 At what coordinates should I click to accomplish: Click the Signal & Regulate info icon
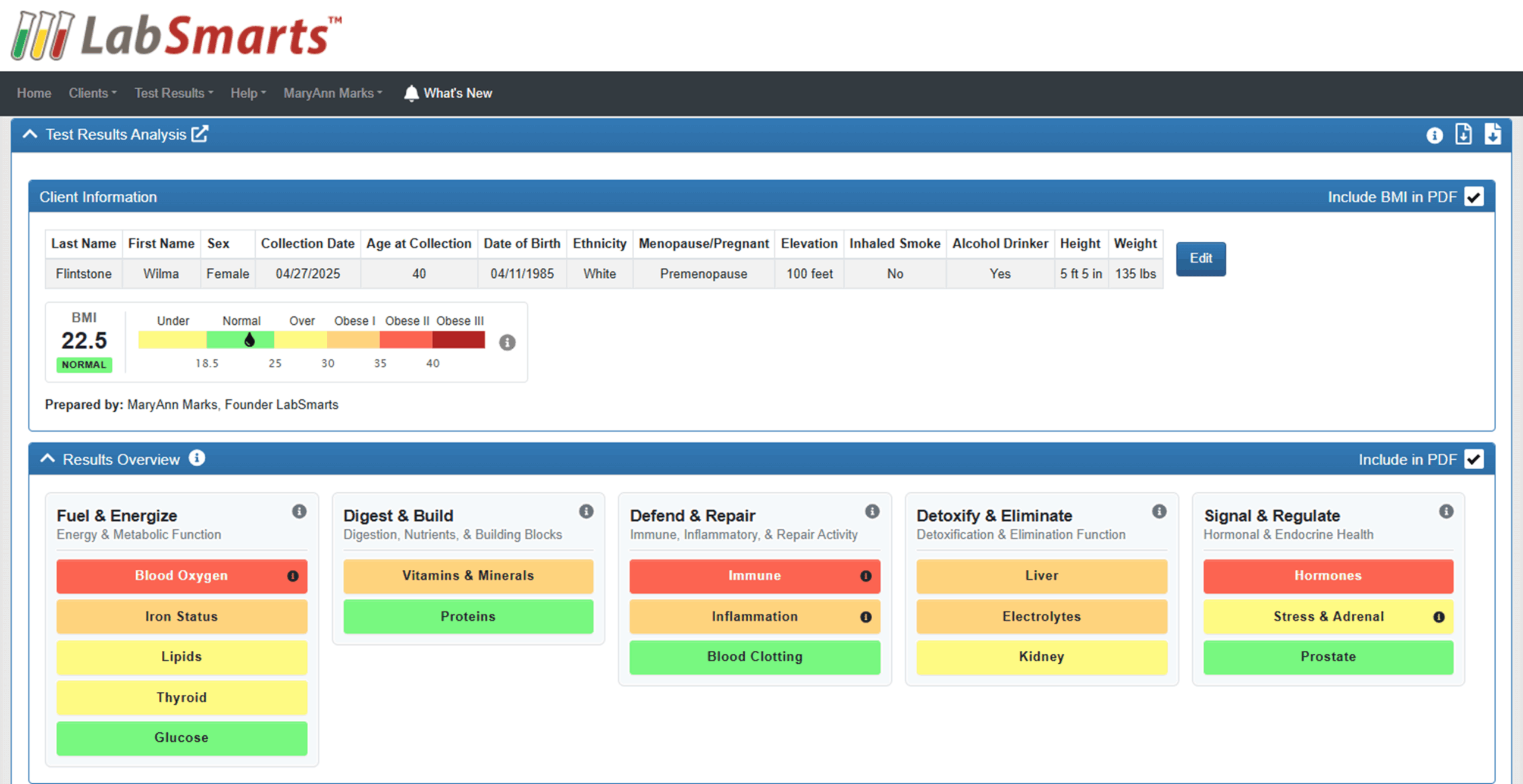click(x=1446, y=511)
